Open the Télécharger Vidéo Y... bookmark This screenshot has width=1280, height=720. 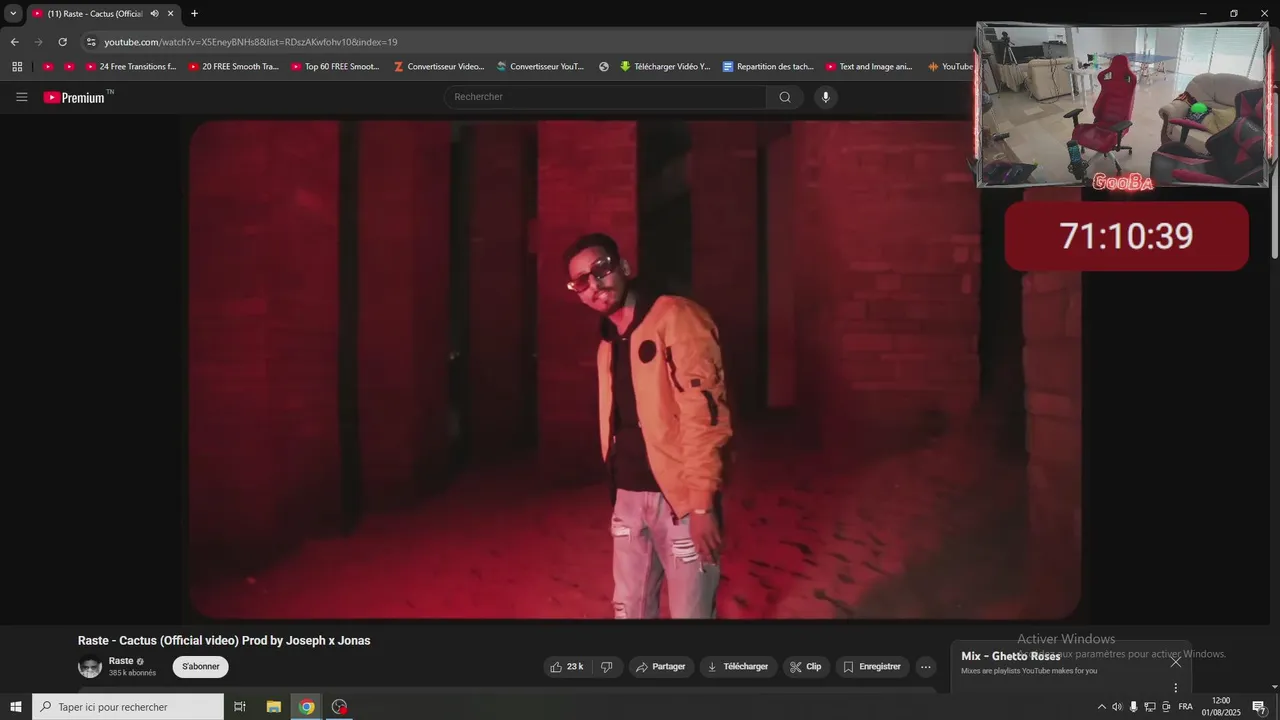coord(665,67)
